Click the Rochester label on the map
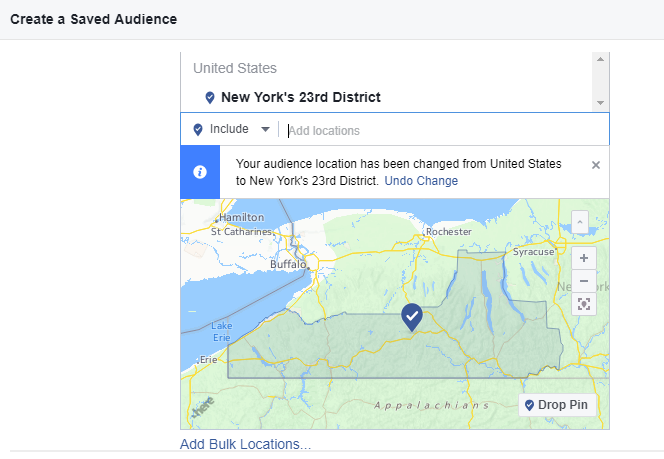Screen dimensions: 664x459 click(x=448, y=231)
